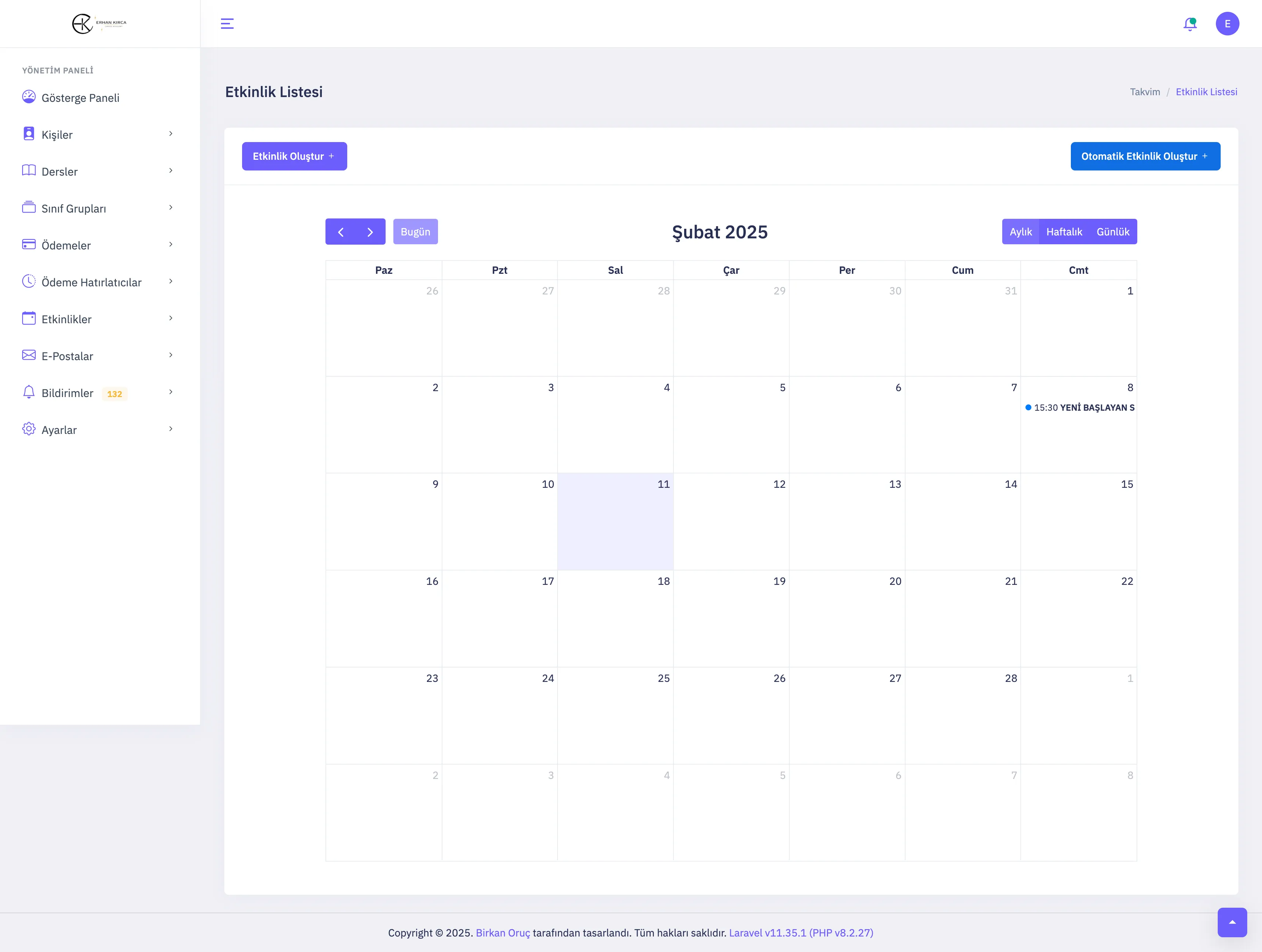The width and height of the screenshot is (1262, 952).
Task: Switch calendar to Aylık view
Action: point(1021,232)
